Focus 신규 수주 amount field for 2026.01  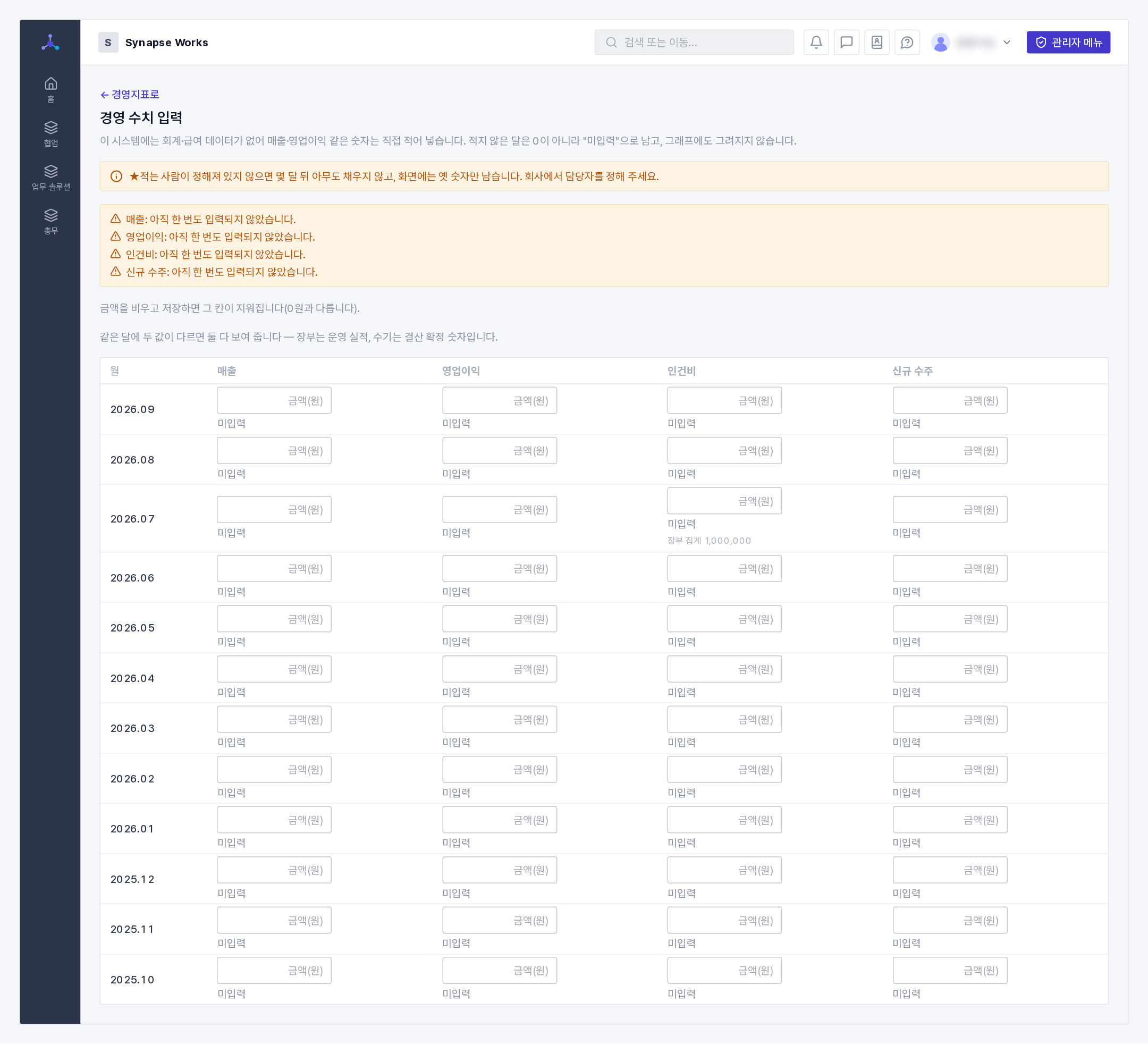coord(950,820)
